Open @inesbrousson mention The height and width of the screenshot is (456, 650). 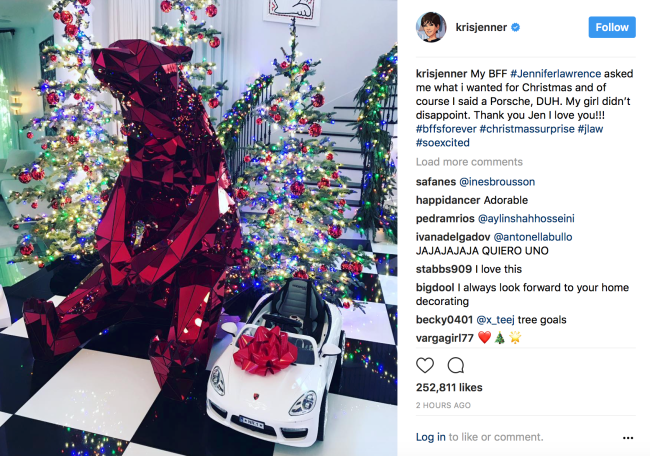497,182
